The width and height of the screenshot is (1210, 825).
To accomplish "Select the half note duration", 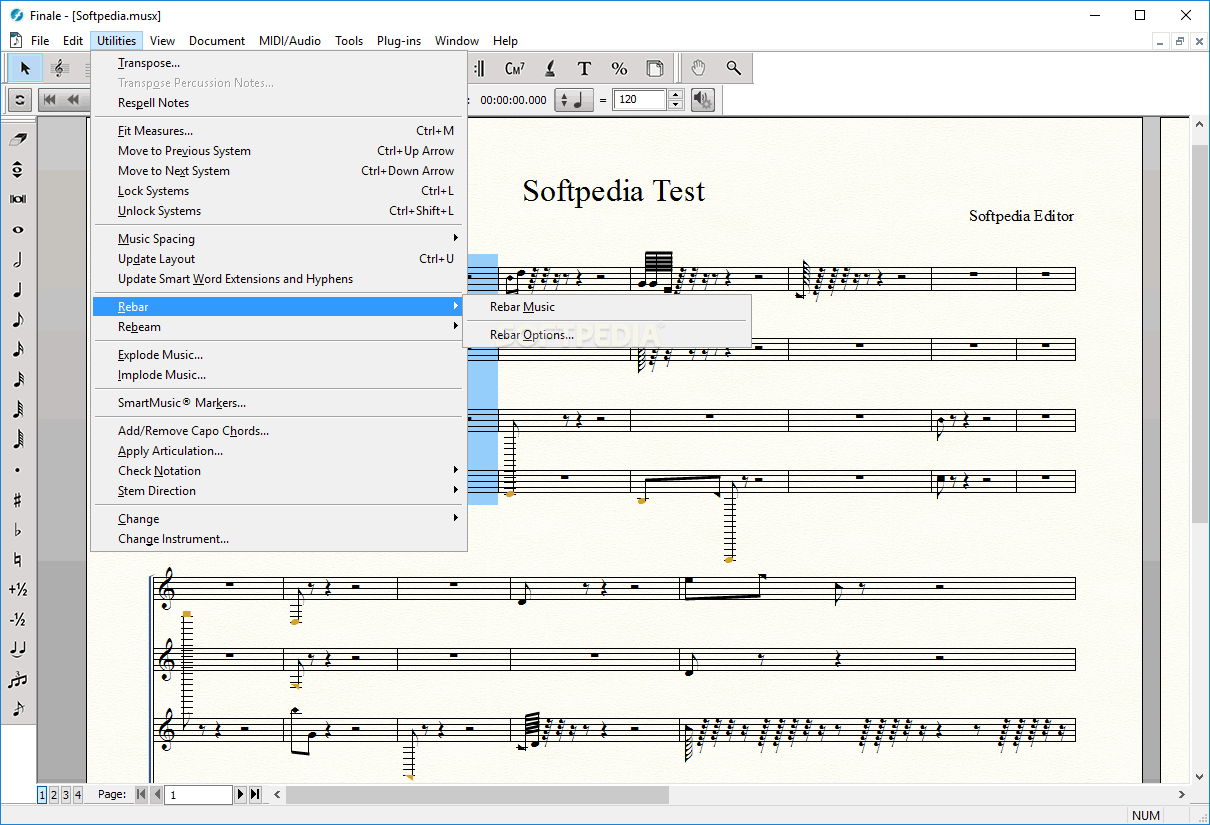I will tap(18, 259).
